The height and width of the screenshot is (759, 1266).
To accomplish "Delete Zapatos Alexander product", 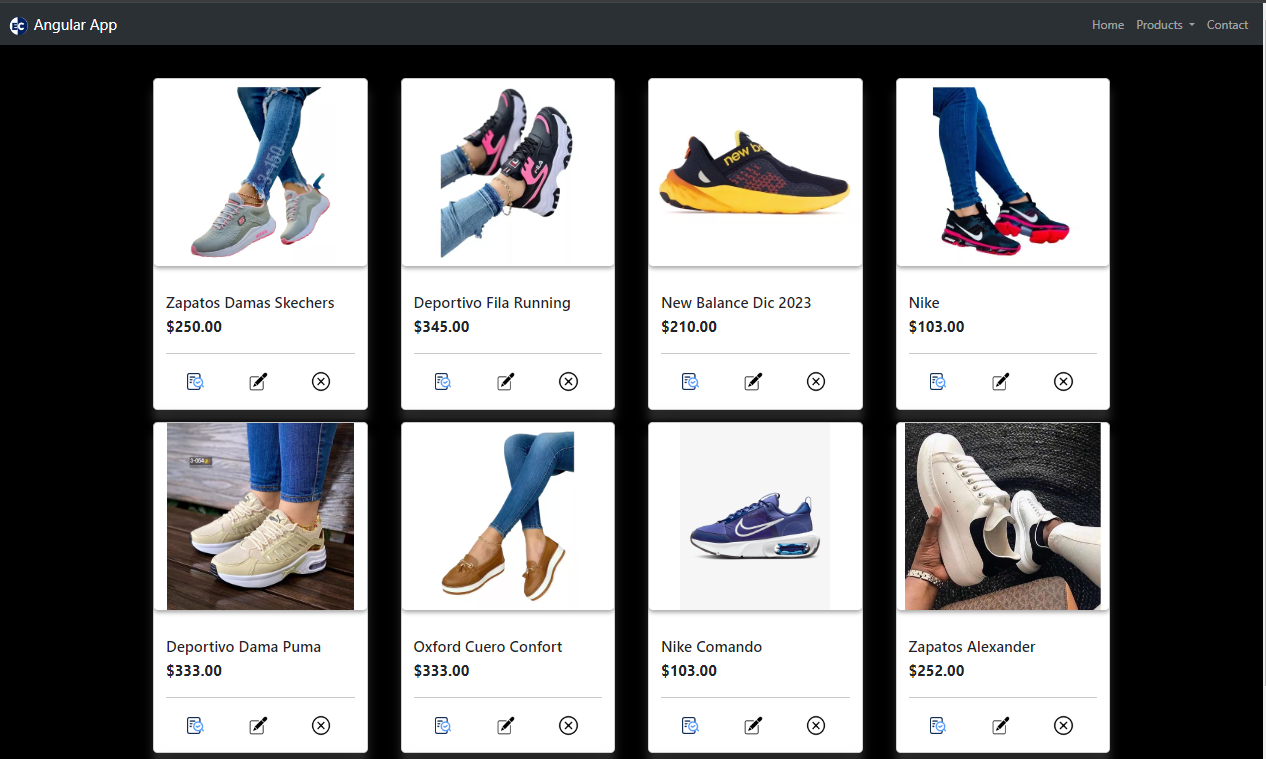I will (1063, 725).
